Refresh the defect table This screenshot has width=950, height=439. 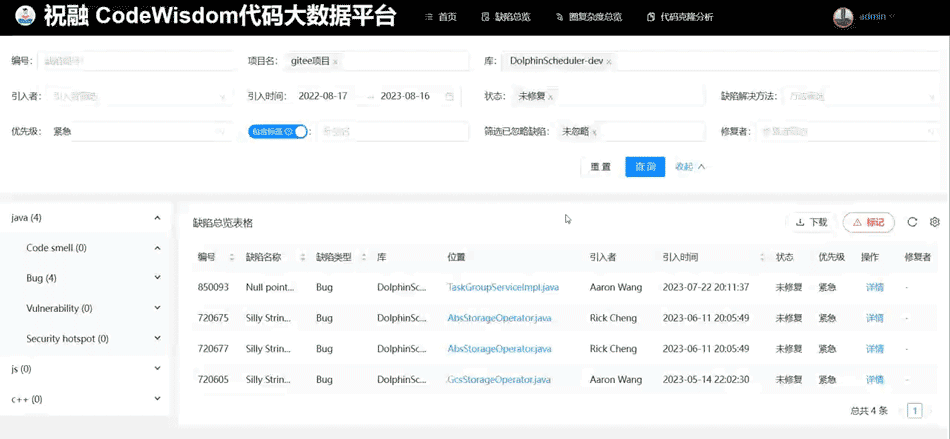tap(912, 222)
